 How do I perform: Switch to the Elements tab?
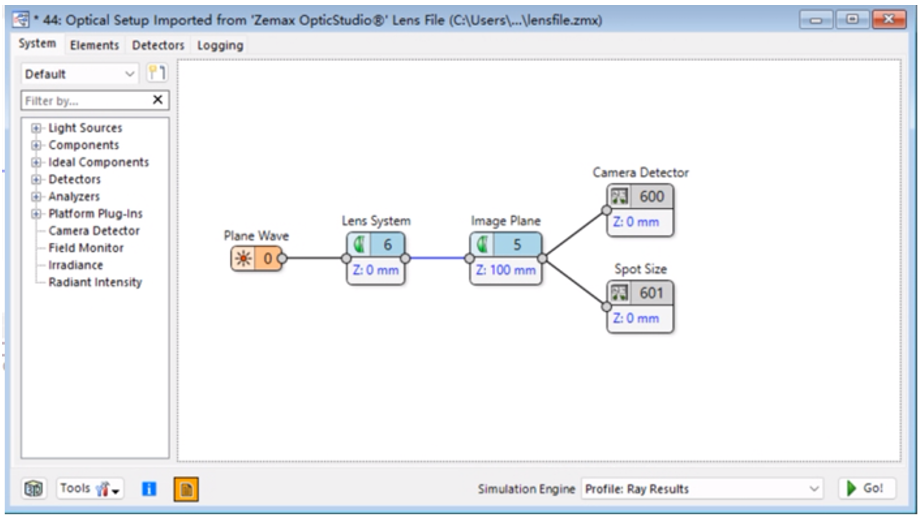(x=94, y=45)
